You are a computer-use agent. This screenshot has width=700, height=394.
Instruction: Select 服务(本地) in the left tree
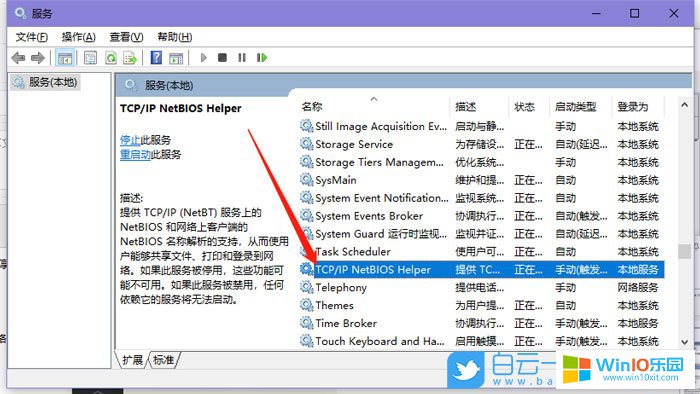coord(46,83)
